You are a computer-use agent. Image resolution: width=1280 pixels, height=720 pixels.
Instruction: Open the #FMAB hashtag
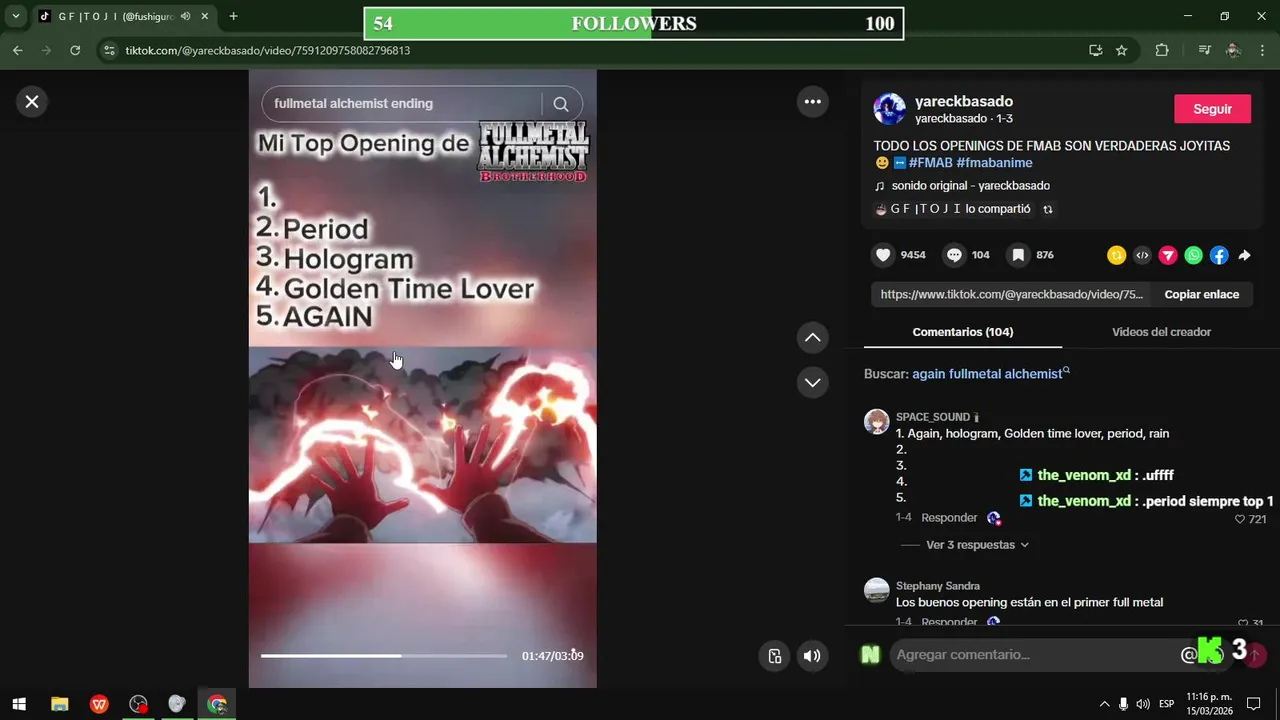930,163
